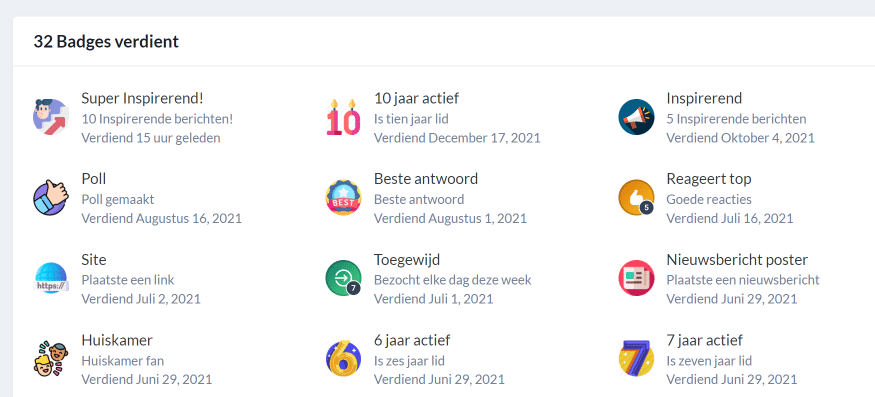Click the Toegewijd badge title
875x397 pixels.
click(407, 260)
